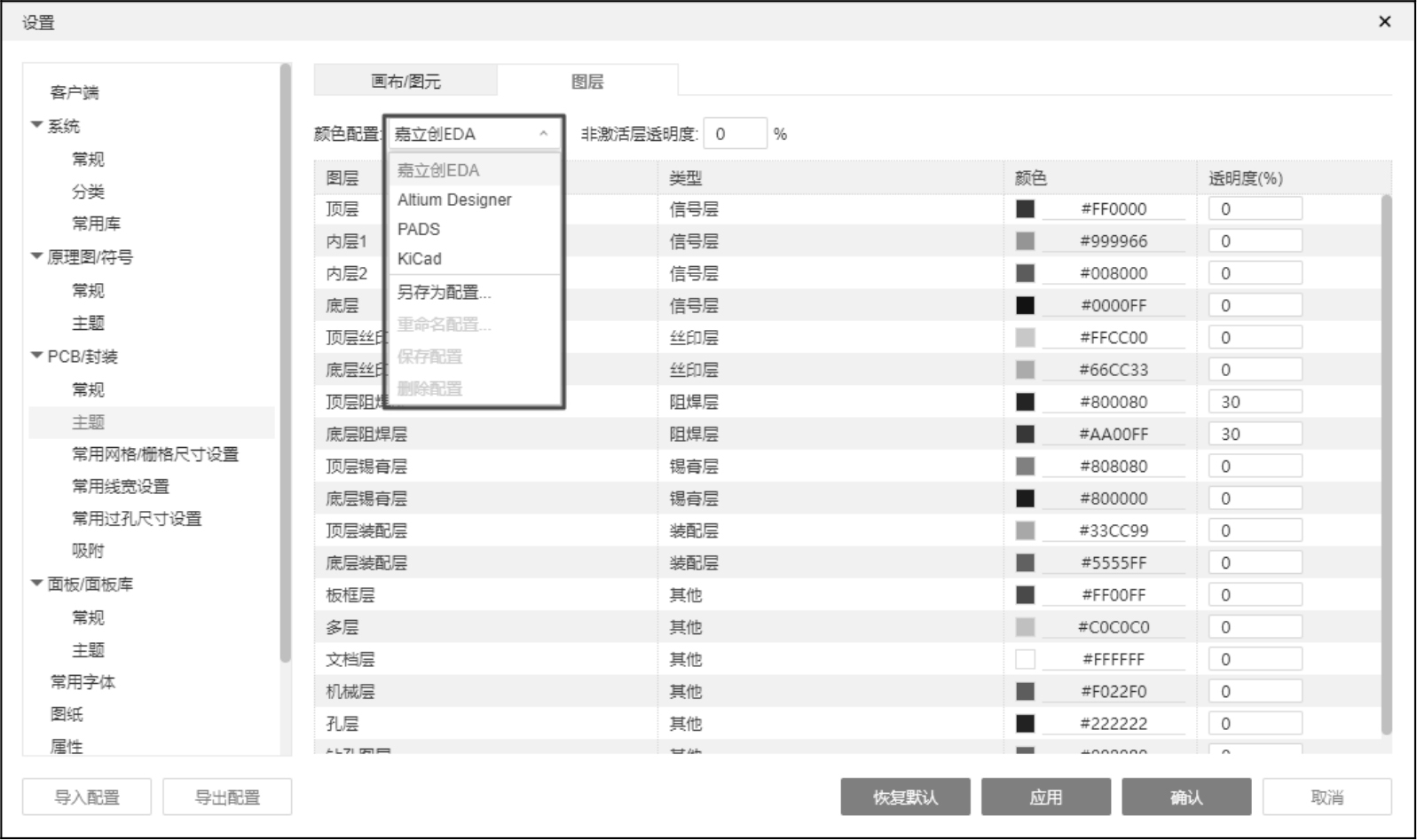Image resolution: width=1417 pixels, height=840 pixels.
Task: Open color swatch for 多层 #C0C0C0
Action: [x=1025, y=627]
